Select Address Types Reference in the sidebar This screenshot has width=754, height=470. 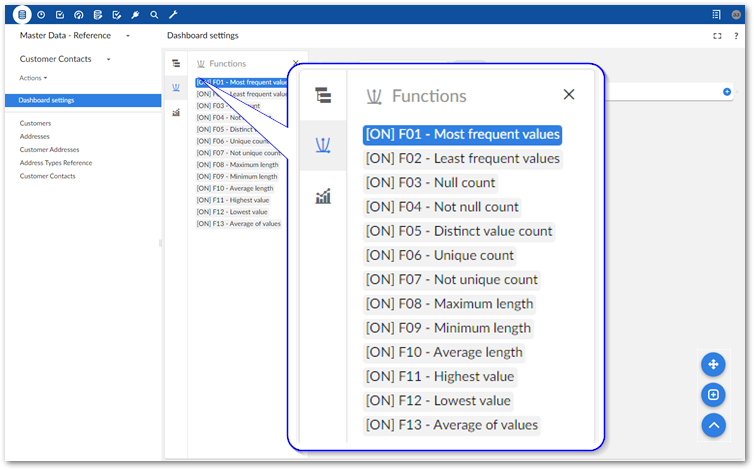click(x=56, y=163)
